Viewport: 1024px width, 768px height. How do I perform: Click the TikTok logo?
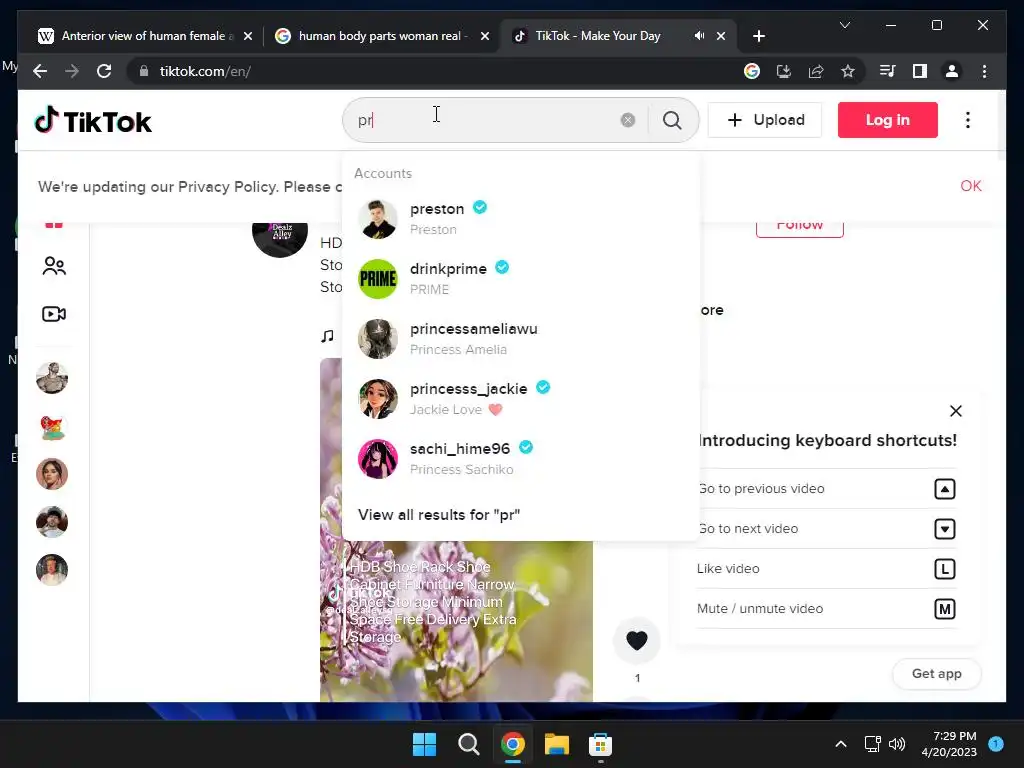93,121
